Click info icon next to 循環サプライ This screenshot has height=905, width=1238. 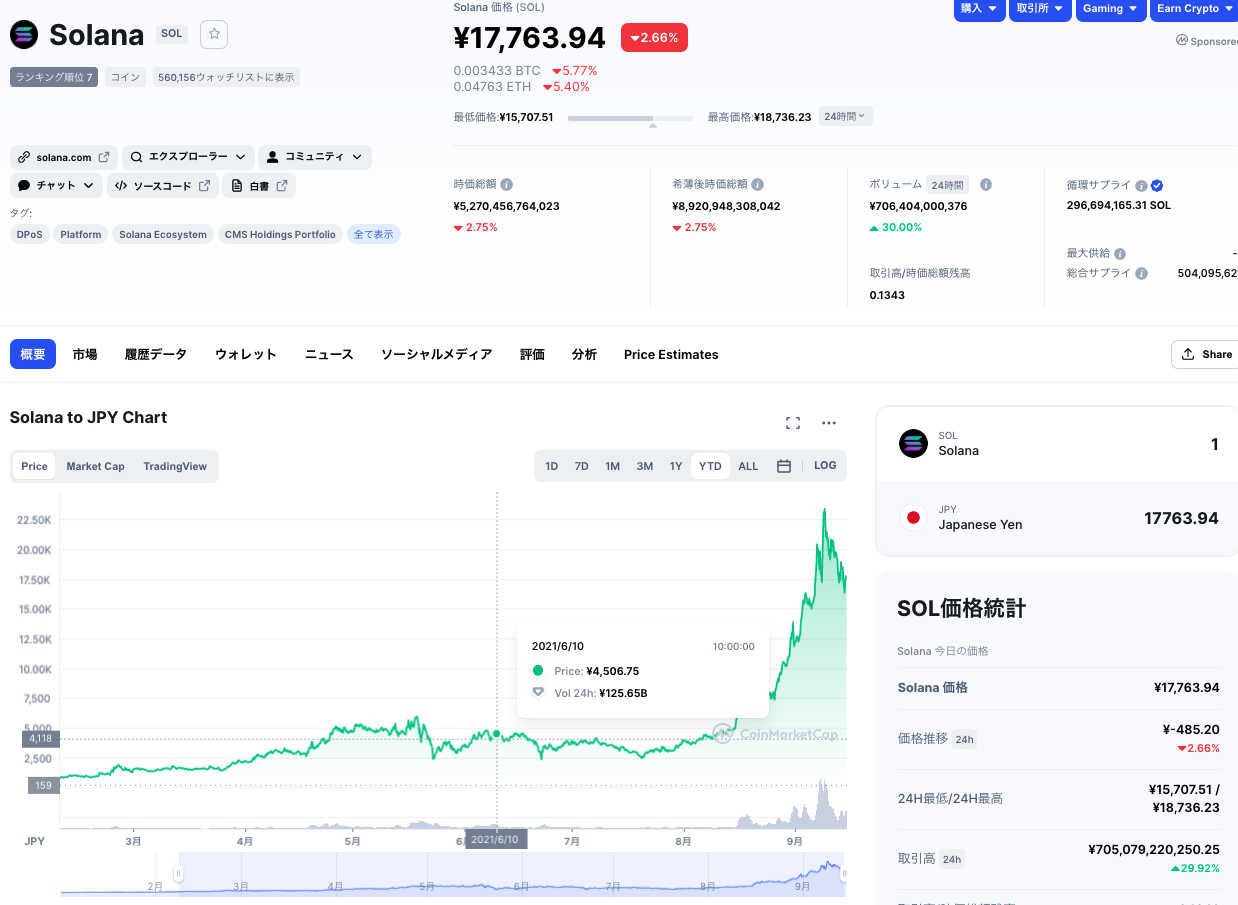click(1141, 186)
